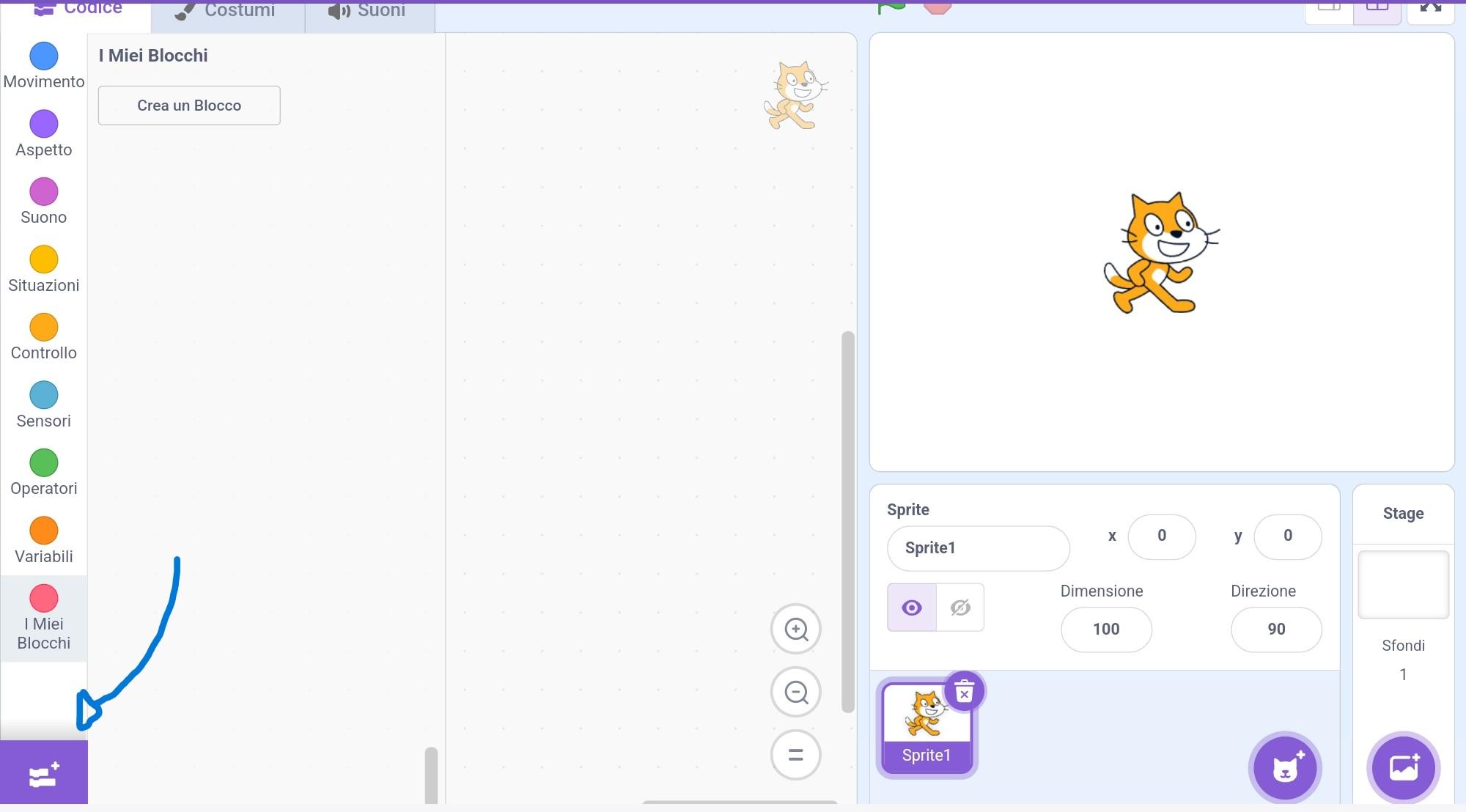Image resolution: width=1466 pixels, height=812 pixels.
Task: Click the Stage panel heading
Action: [x=1403, y=513]
